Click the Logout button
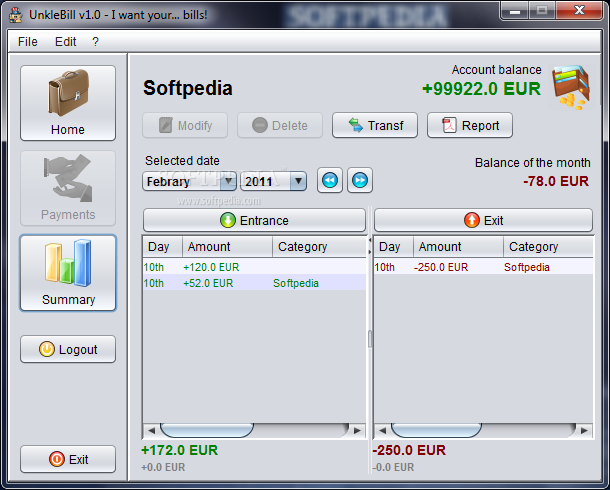 [68, 349]
